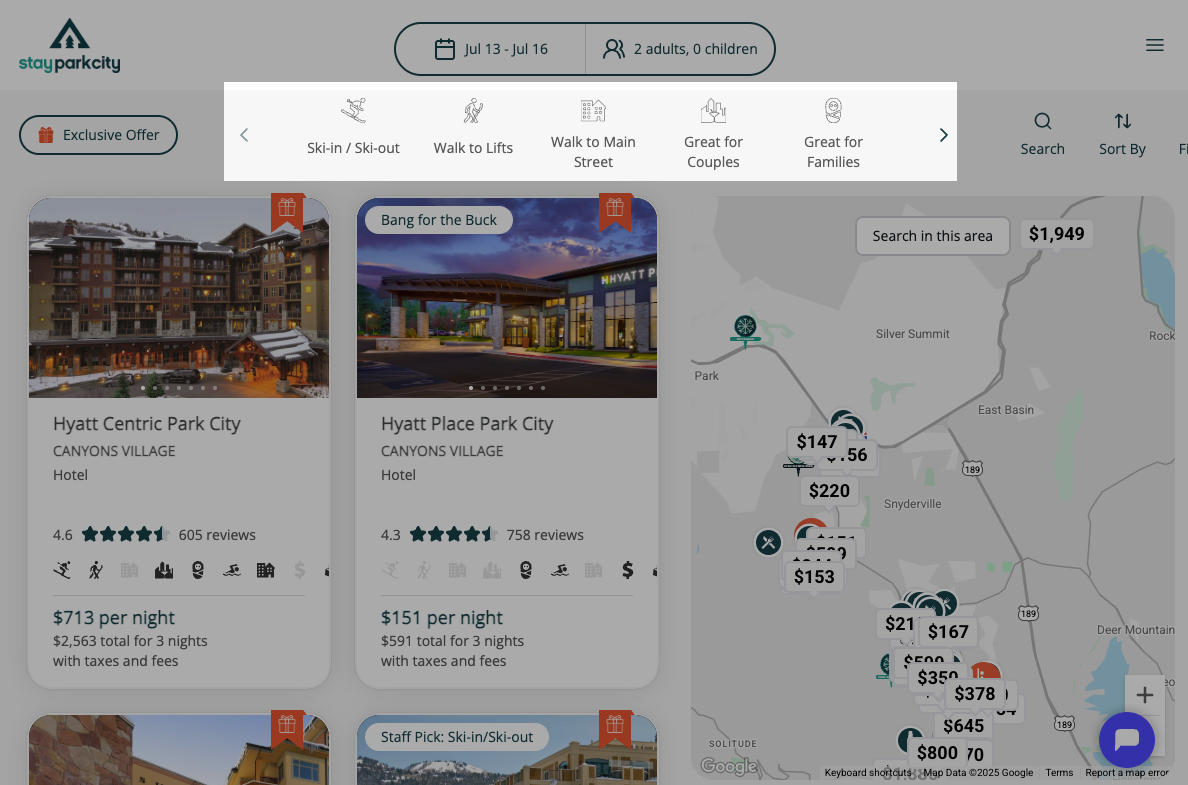Zoom in the map with plus button
1188x785 pixels.
tap(1145, 695)
